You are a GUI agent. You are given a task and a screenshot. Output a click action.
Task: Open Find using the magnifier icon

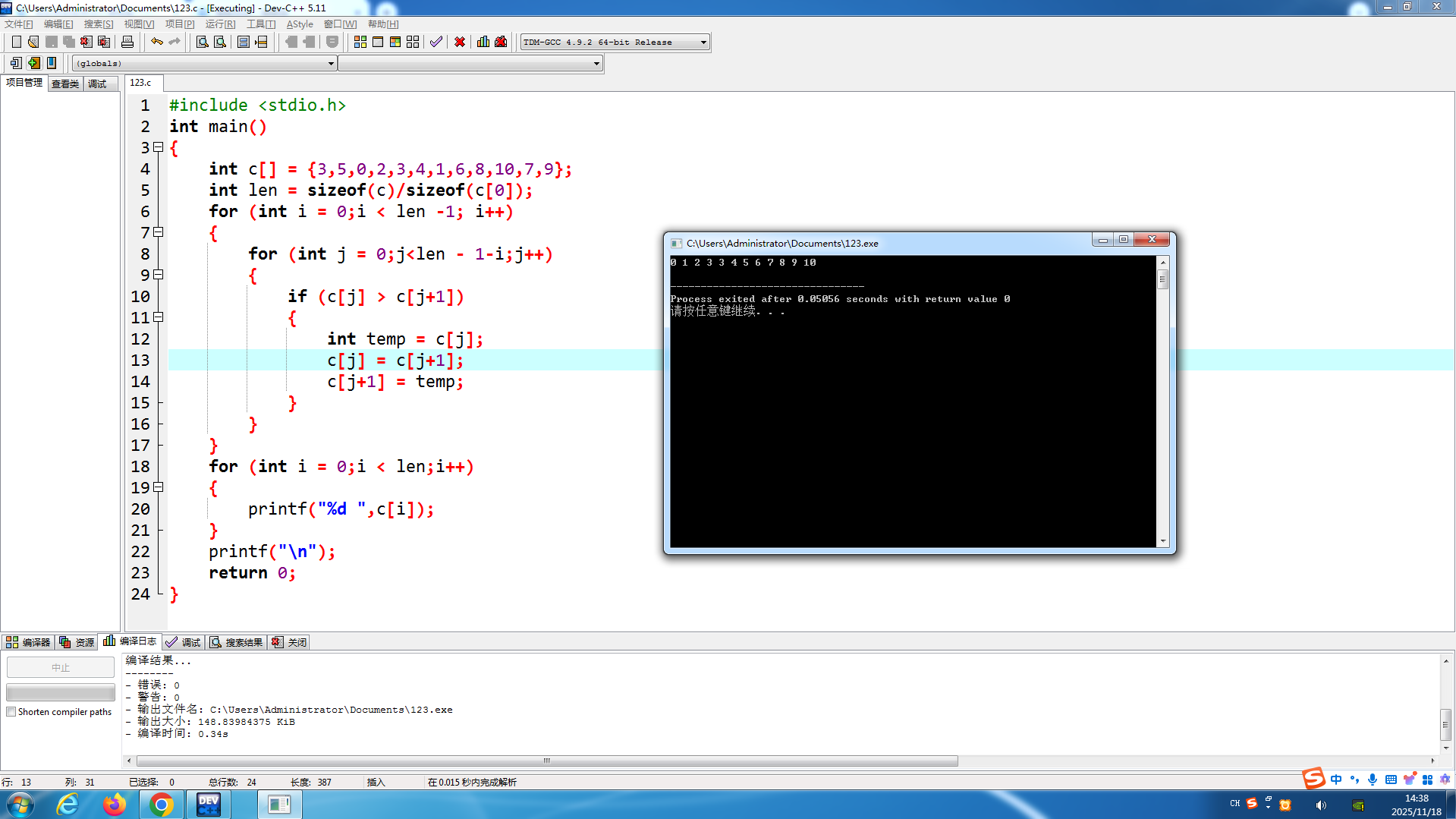pos(203,42)
